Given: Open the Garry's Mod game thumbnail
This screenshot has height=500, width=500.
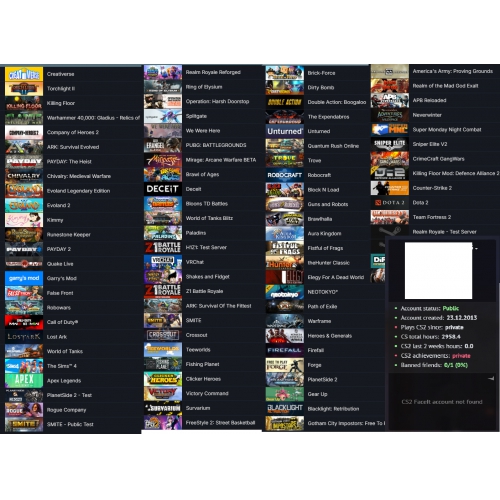Looking at the screenshot, I should [24, 278].
